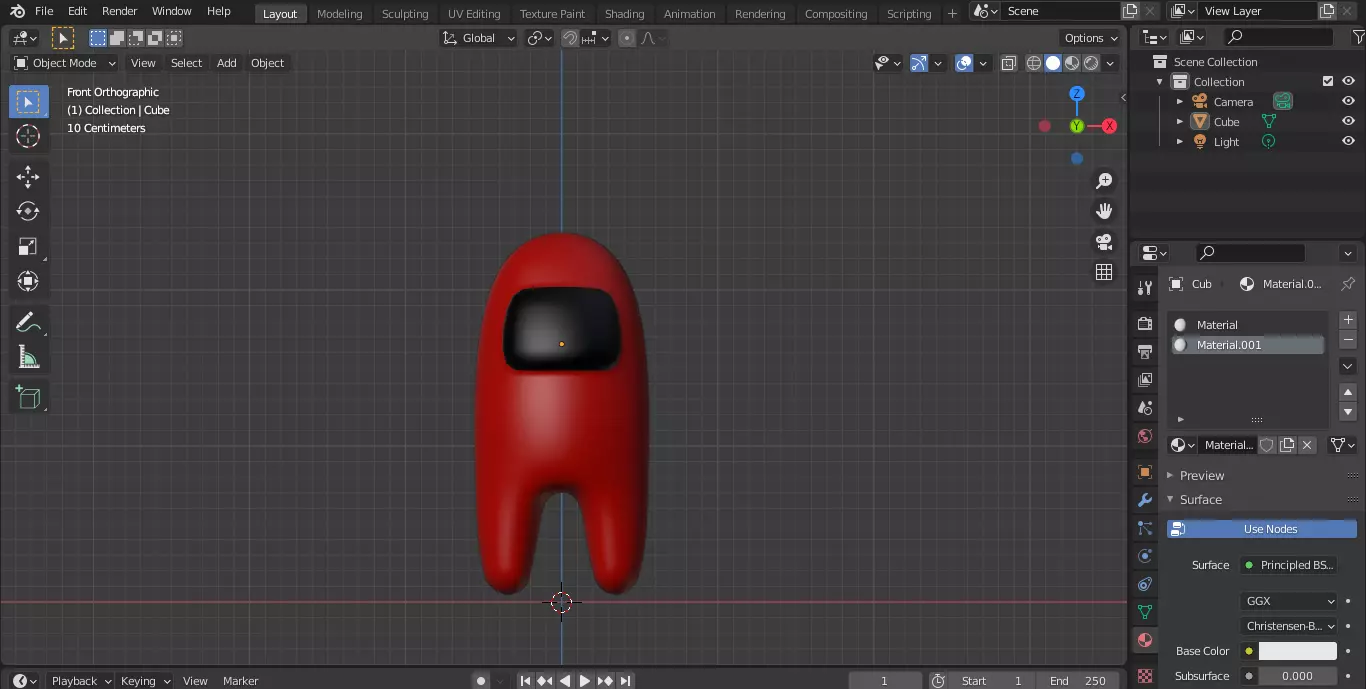Open the Physics properties tab
Screen dimensions: 1366x689
(x=1145, y=555)
